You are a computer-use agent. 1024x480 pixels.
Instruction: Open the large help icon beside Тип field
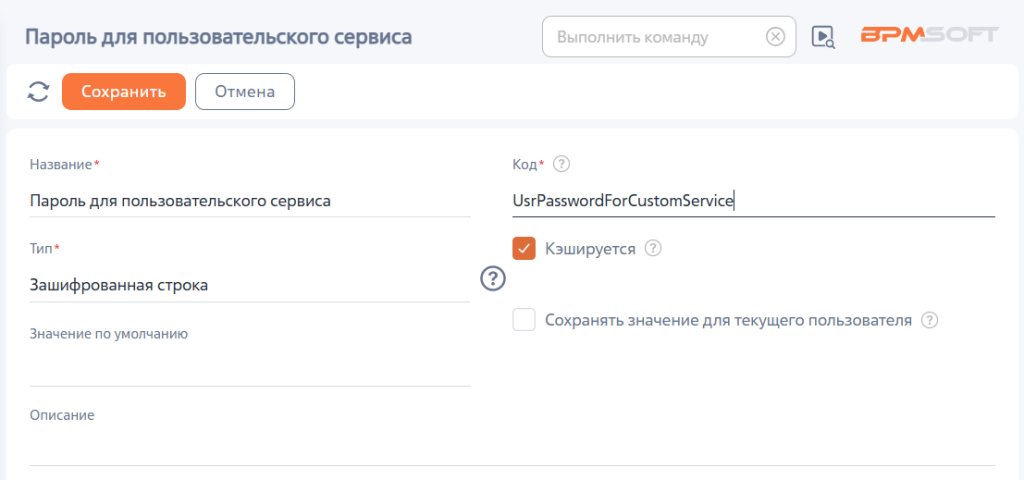coord(493,279)
